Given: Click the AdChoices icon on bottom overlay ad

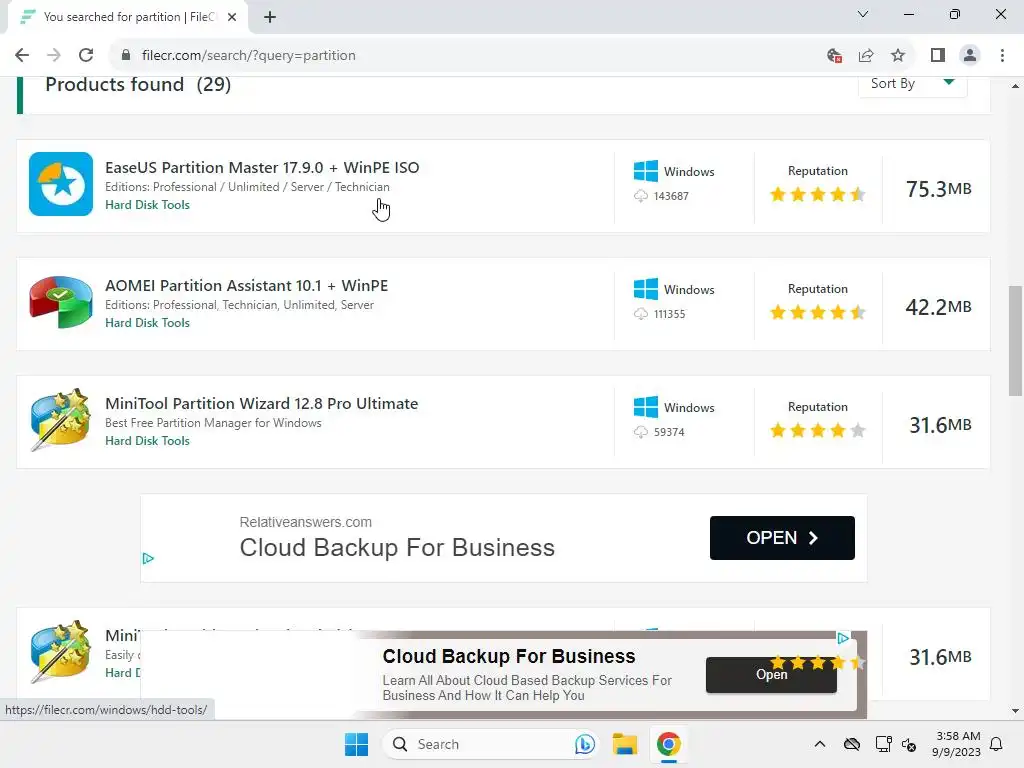Looking at the screenshot, I should [x=843, y=638].
